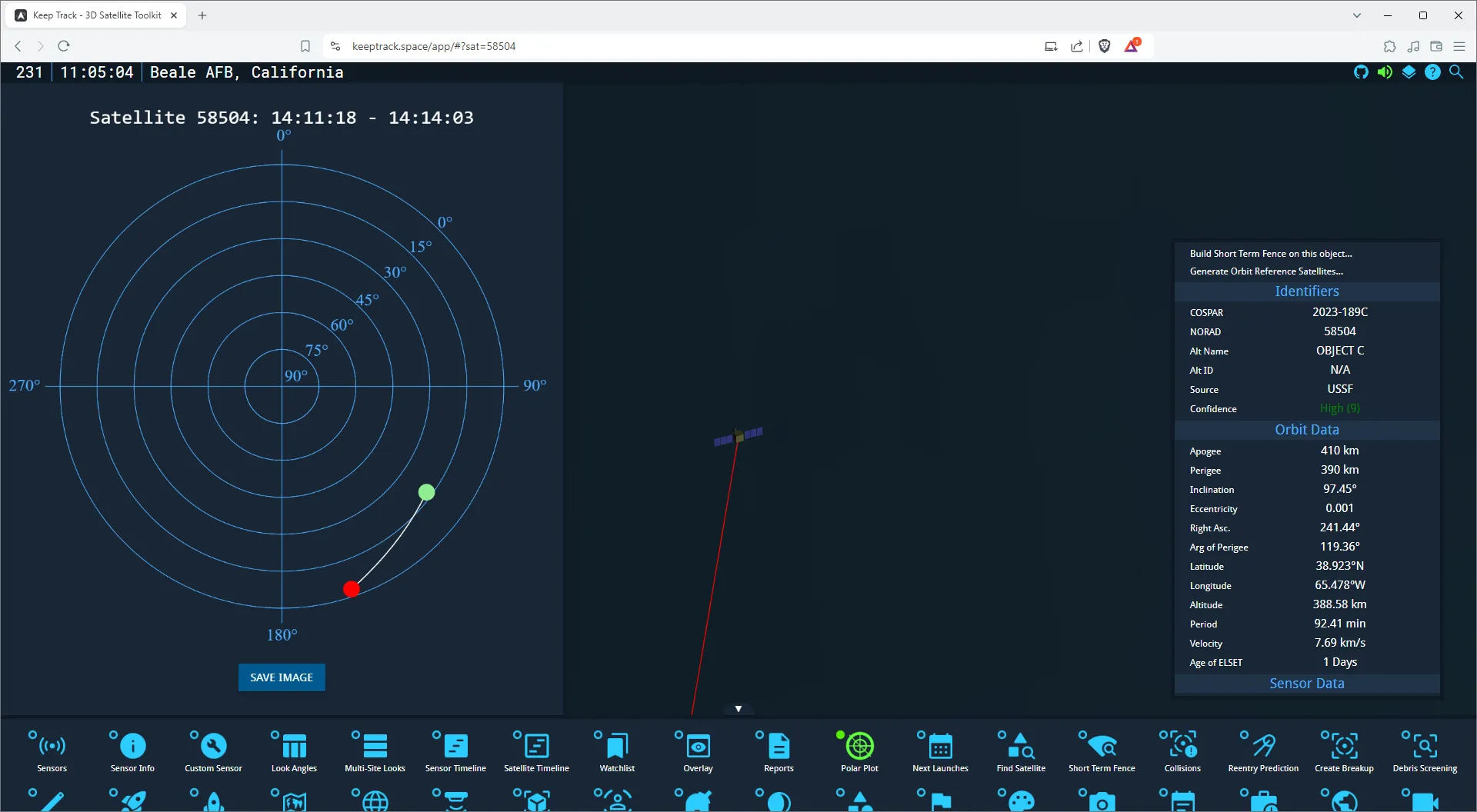Open the Sensors panel icon
The image size is (1477, 812).
point(50,750)
